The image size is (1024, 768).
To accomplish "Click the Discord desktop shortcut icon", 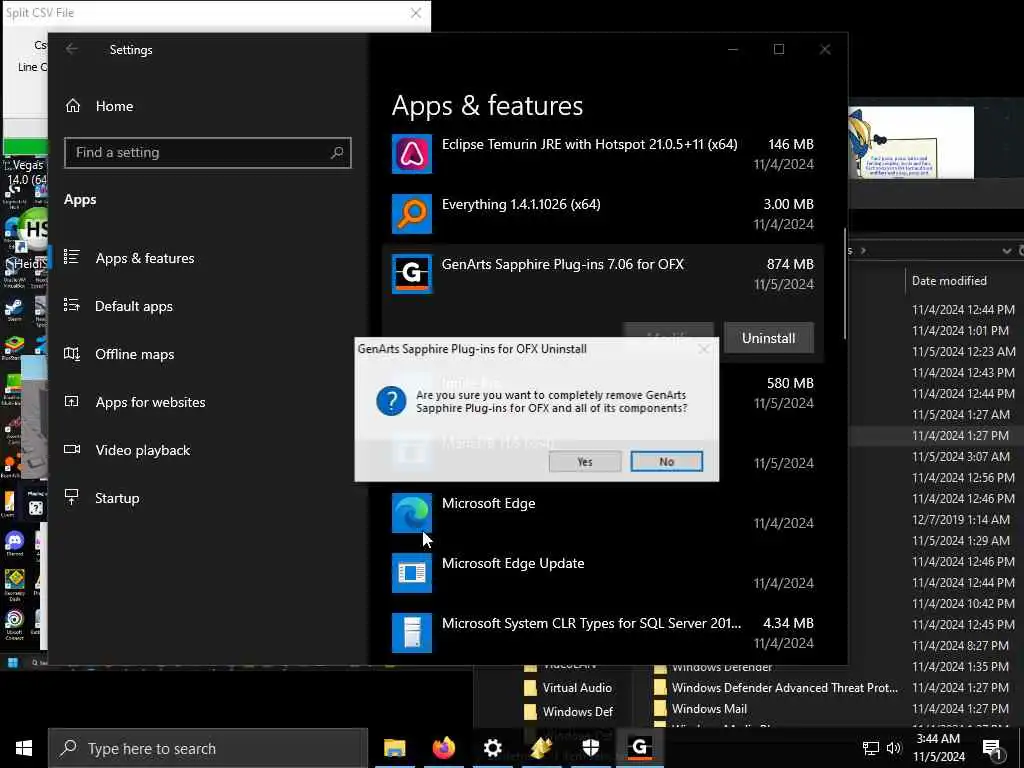I will (x=14, y=543).
